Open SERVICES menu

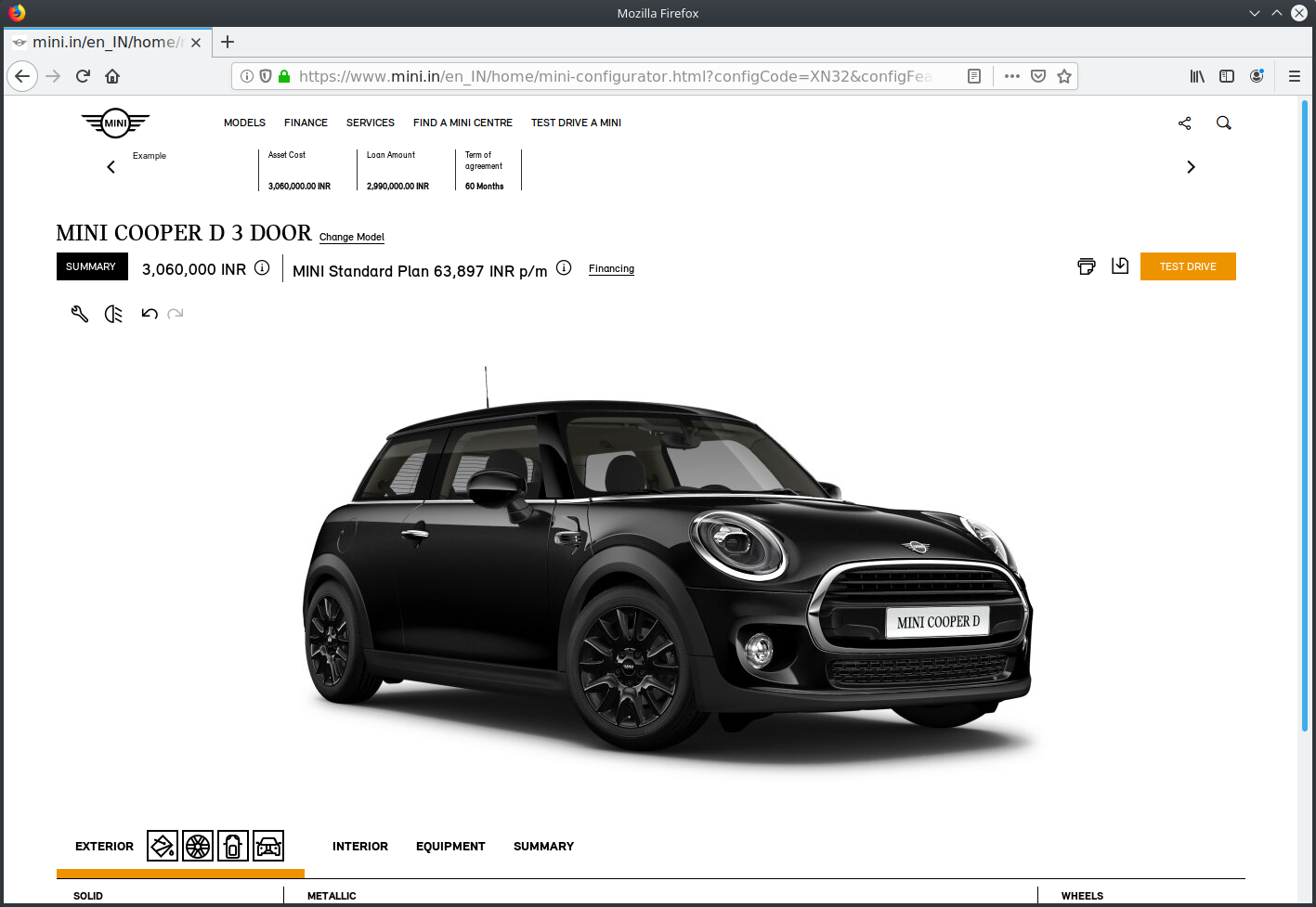pyautogui.click(x=371, y=123)
